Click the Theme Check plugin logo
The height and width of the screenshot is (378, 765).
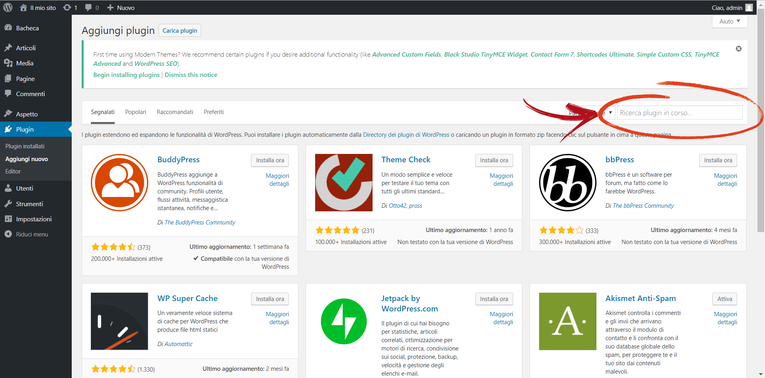[343, 182]
